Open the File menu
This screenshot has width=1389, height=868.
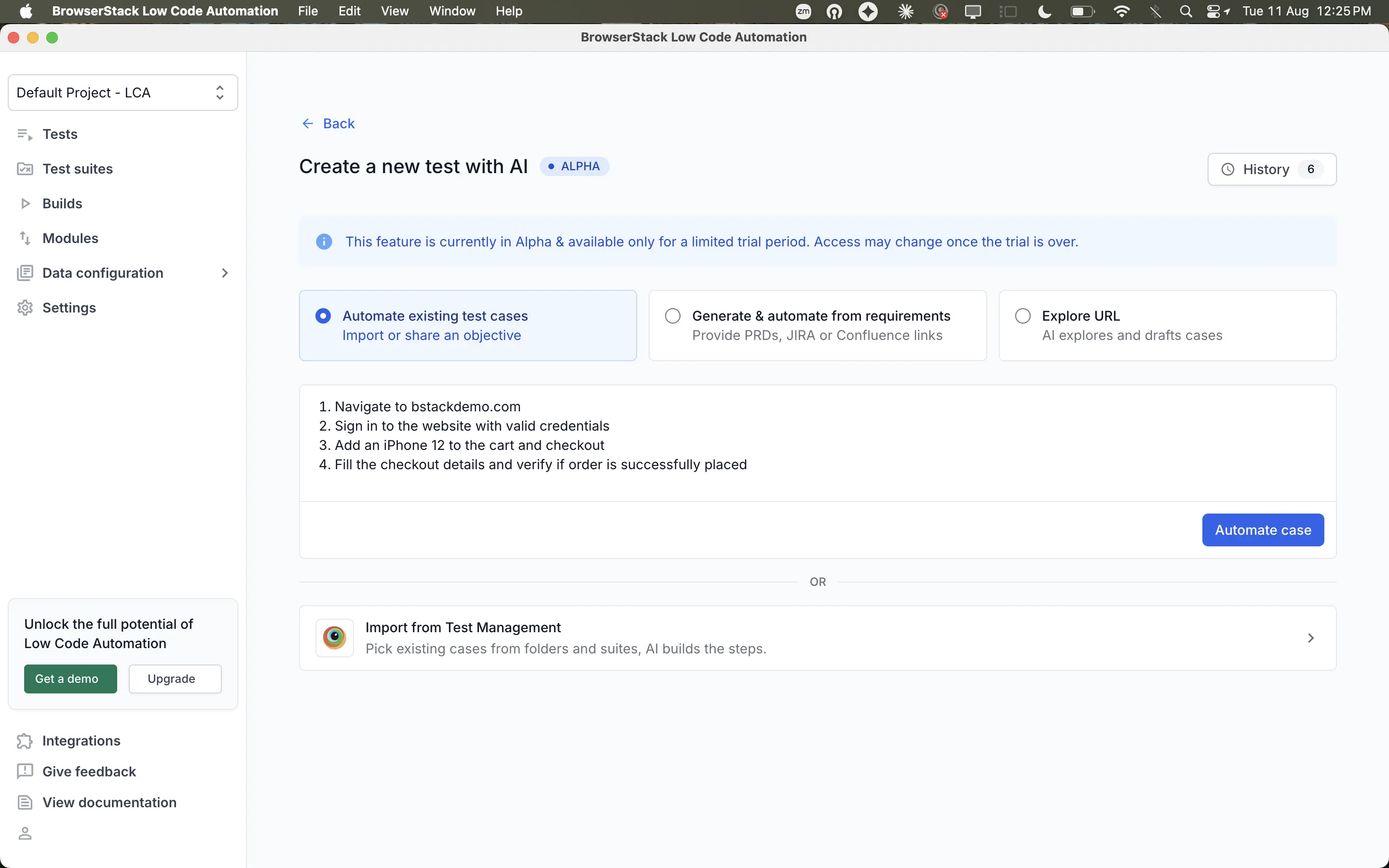tap(308, 11)
